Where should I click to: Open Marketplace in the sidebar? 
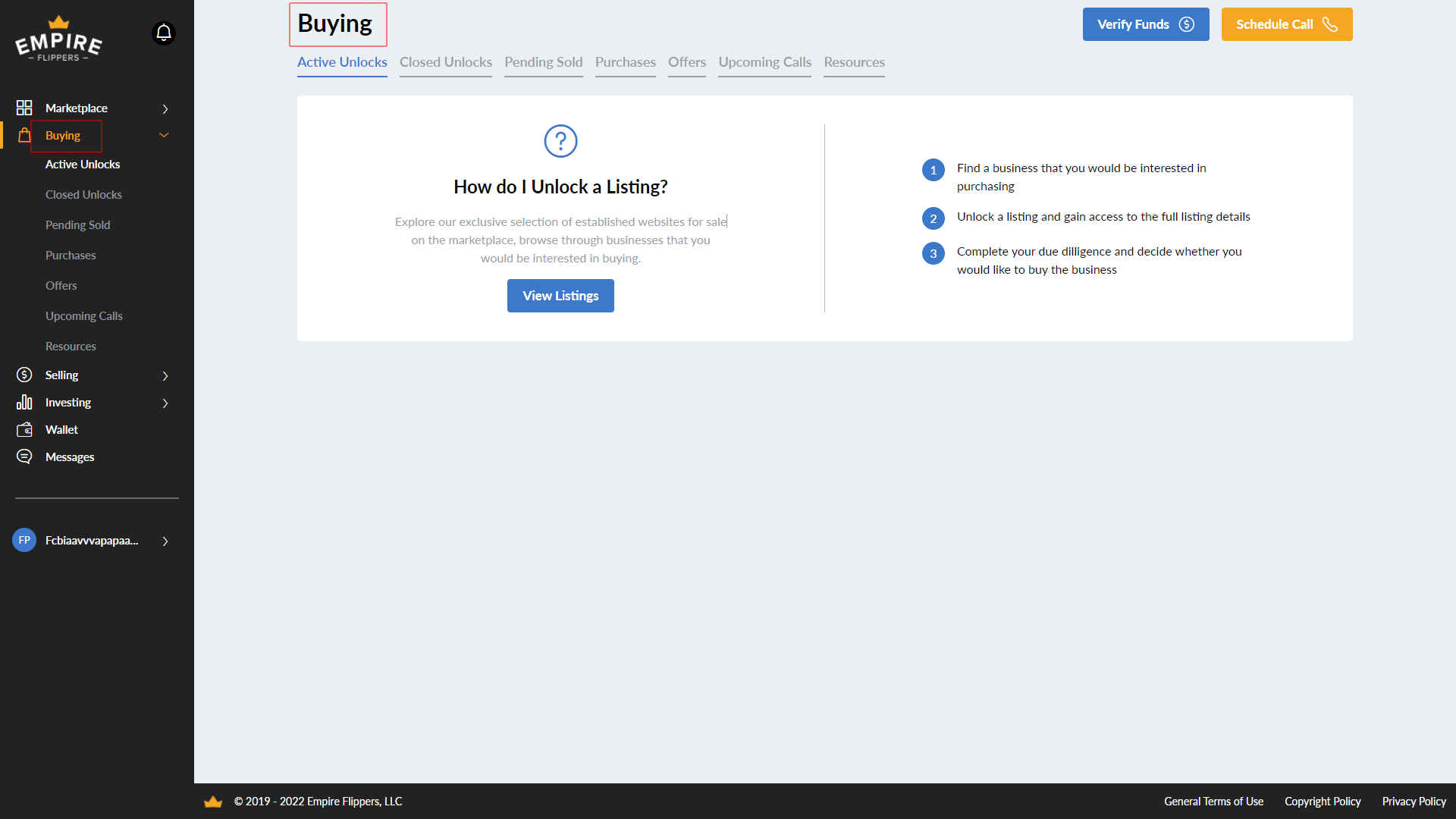(x=77, y=108)
